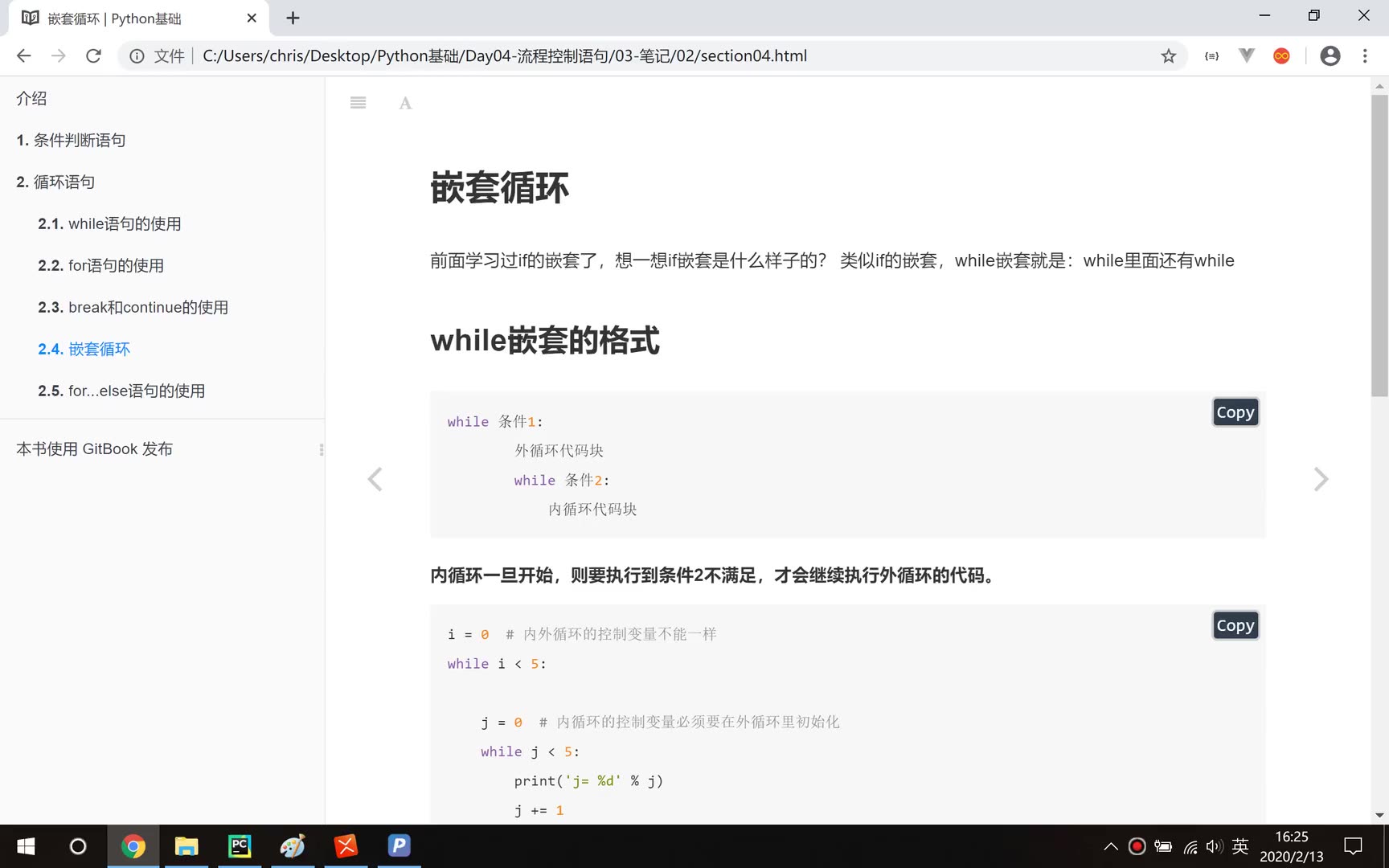This screenshot has width=1389, height=868.
Task: Click the browser Forward arrow
Action: (x=59, y=55)
